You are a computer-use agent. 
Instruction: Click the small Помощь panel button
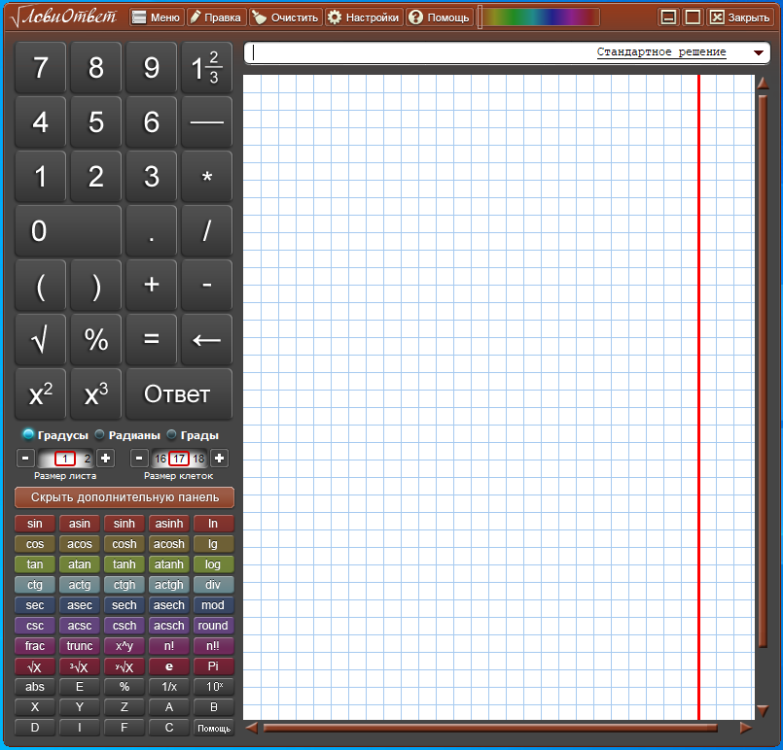[213, 728]
